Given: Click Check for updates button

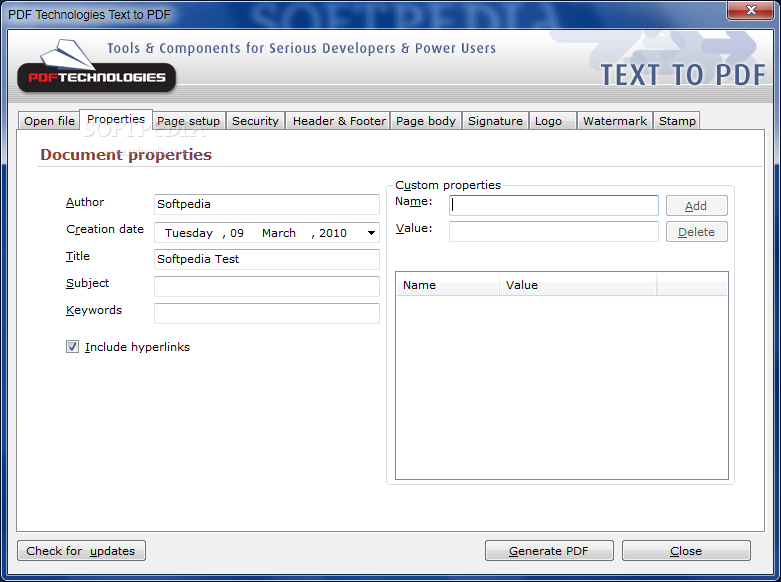Looking at the screenshot, I should pyautogui.click(x=81, y=551).
